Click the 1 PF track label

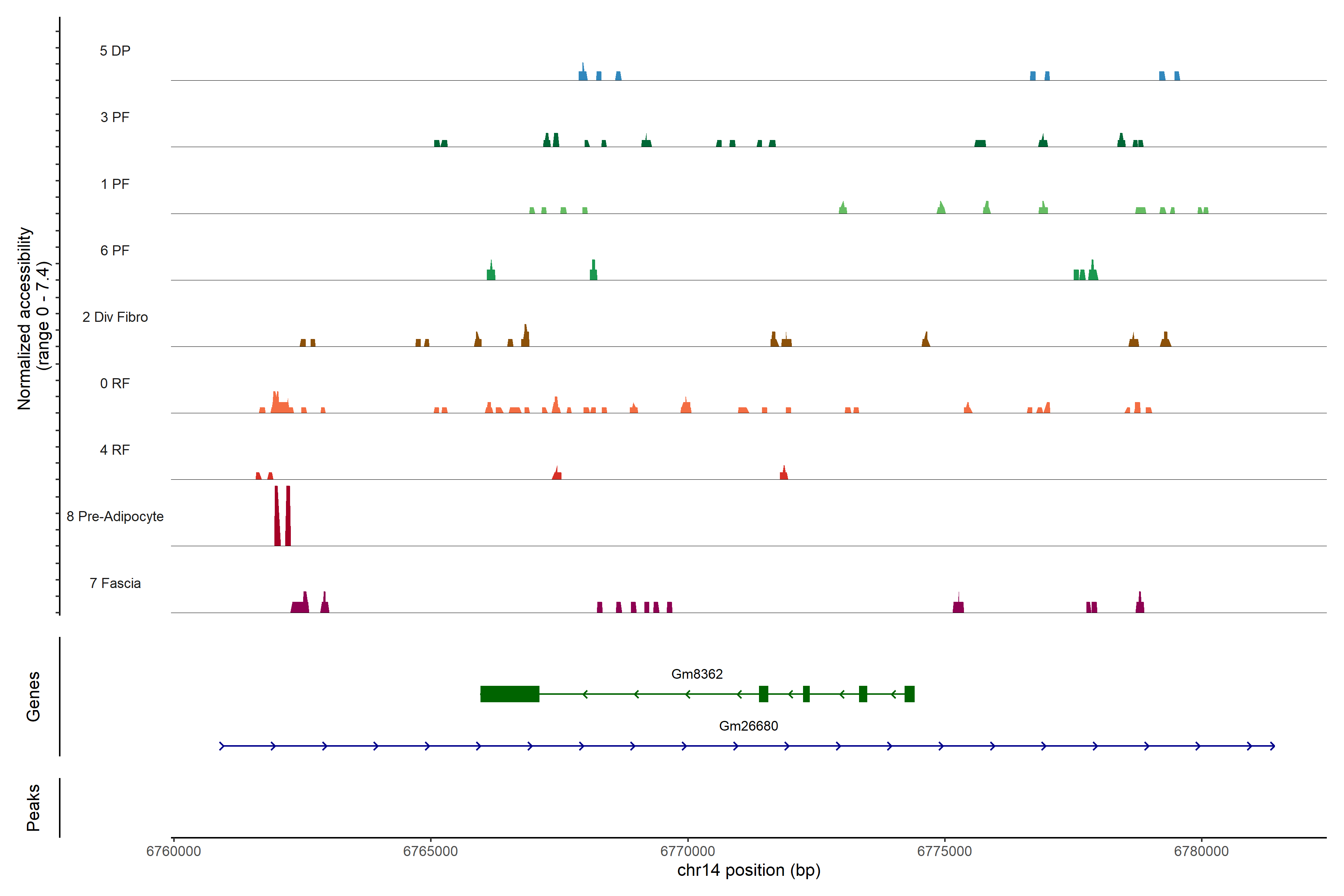tap(115, 184)
